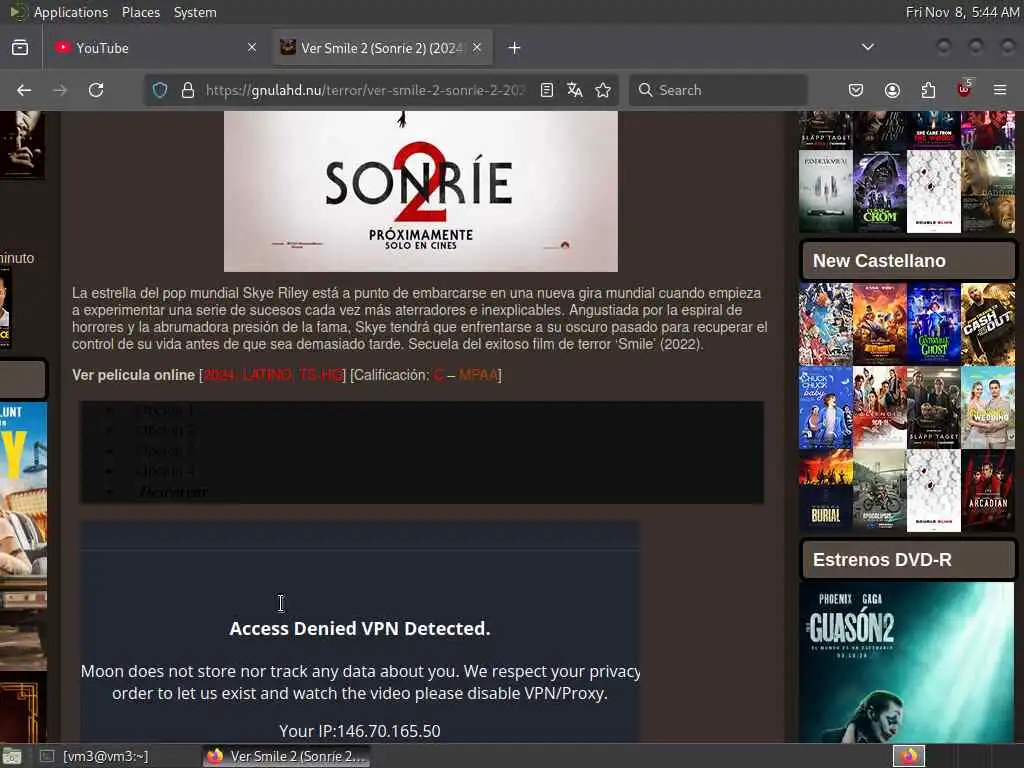Bookmark this page with the star icon
The width and height of the screenshot is (1024, 768).
603,90
